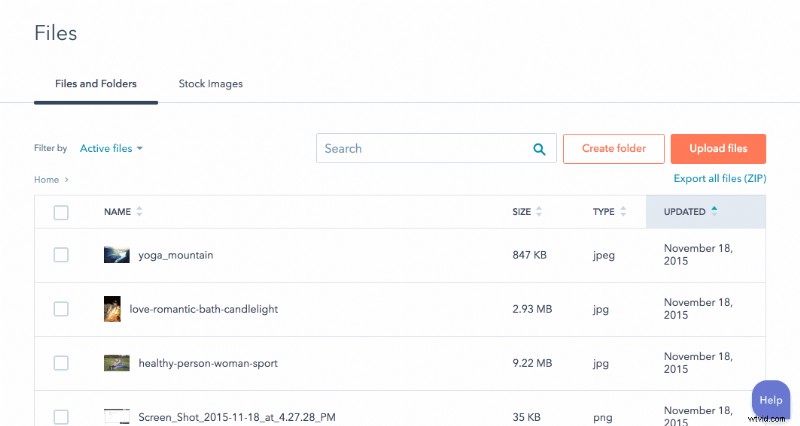Click the search magnifier icon
Image resolution: width=800 pixels, height=426 pixels.
(x=540, y=149)
